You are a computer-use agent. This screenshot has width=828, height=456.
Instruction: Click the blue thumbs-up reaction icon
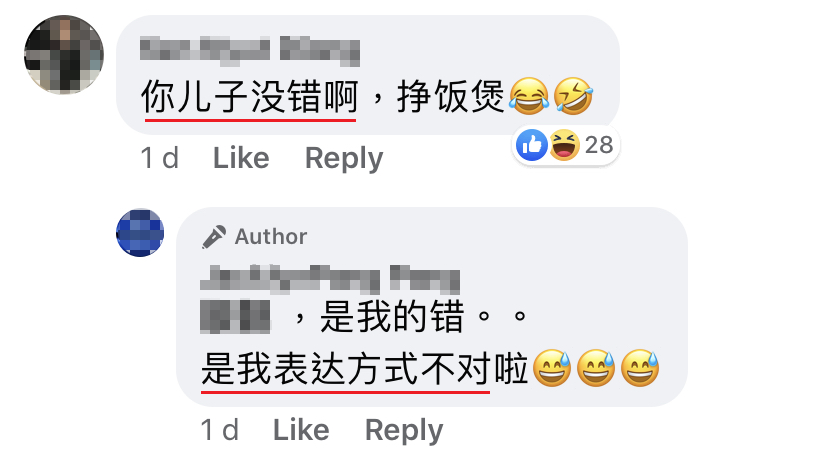click(531, 145)
